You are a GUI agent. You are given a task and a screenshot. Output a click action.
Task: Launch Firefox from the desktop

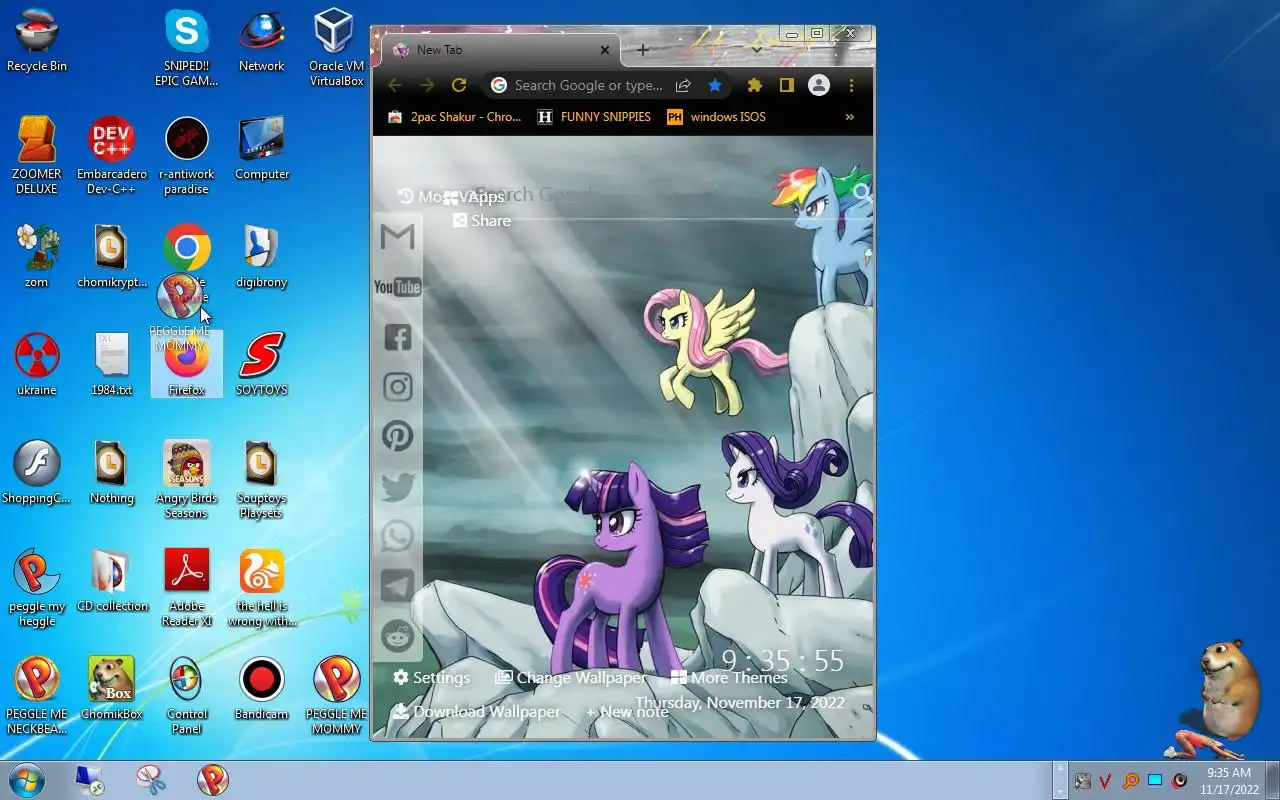click(187, 366)
